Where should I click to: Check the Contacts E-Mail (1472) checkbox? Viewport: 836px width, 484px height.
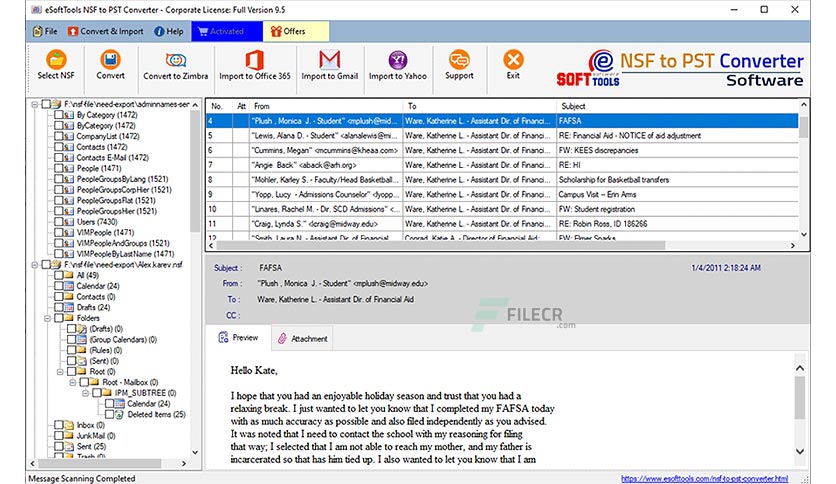58,158
